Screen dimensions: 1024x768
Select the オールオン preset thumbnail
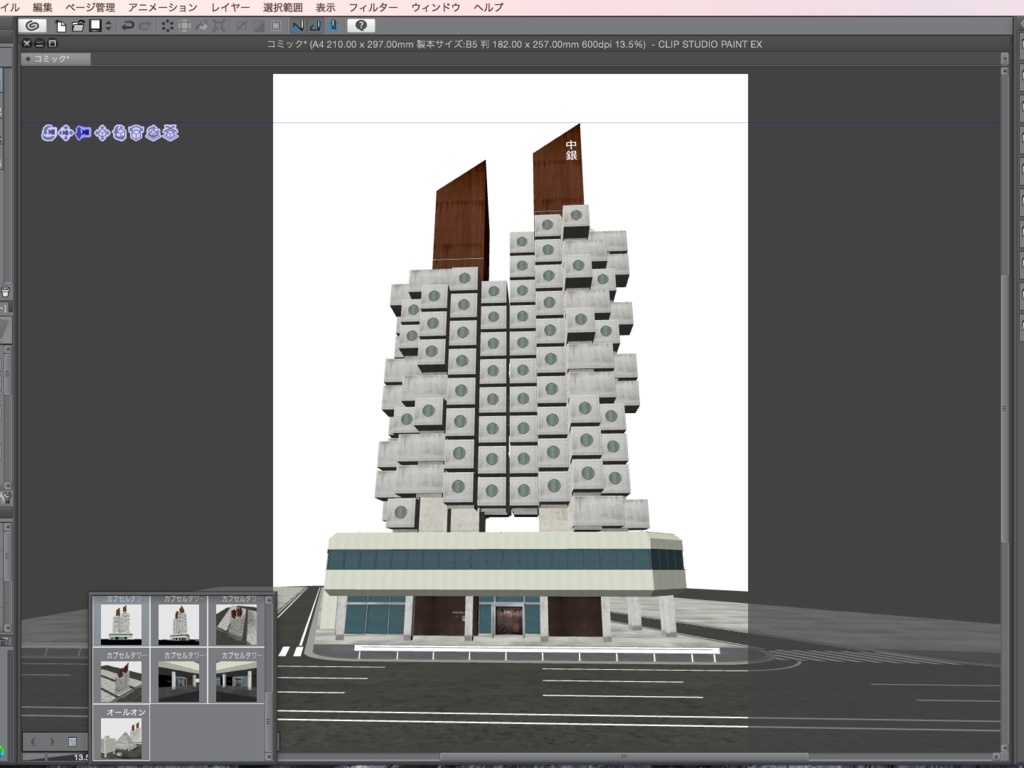click(120, 737)
